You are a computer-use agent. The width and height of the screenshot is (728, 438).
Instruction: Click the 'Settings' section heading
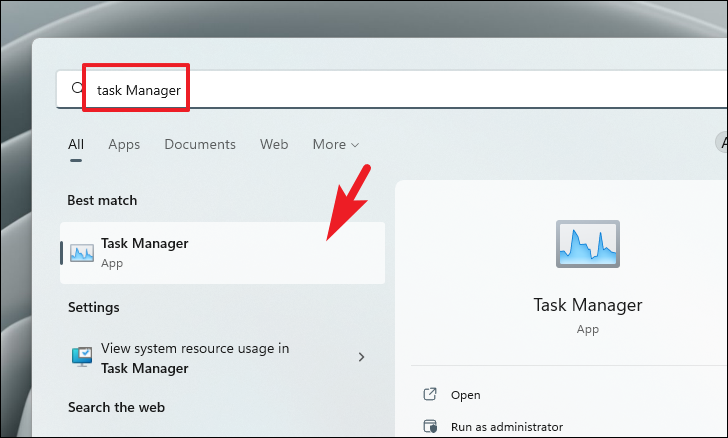(94, 307)
